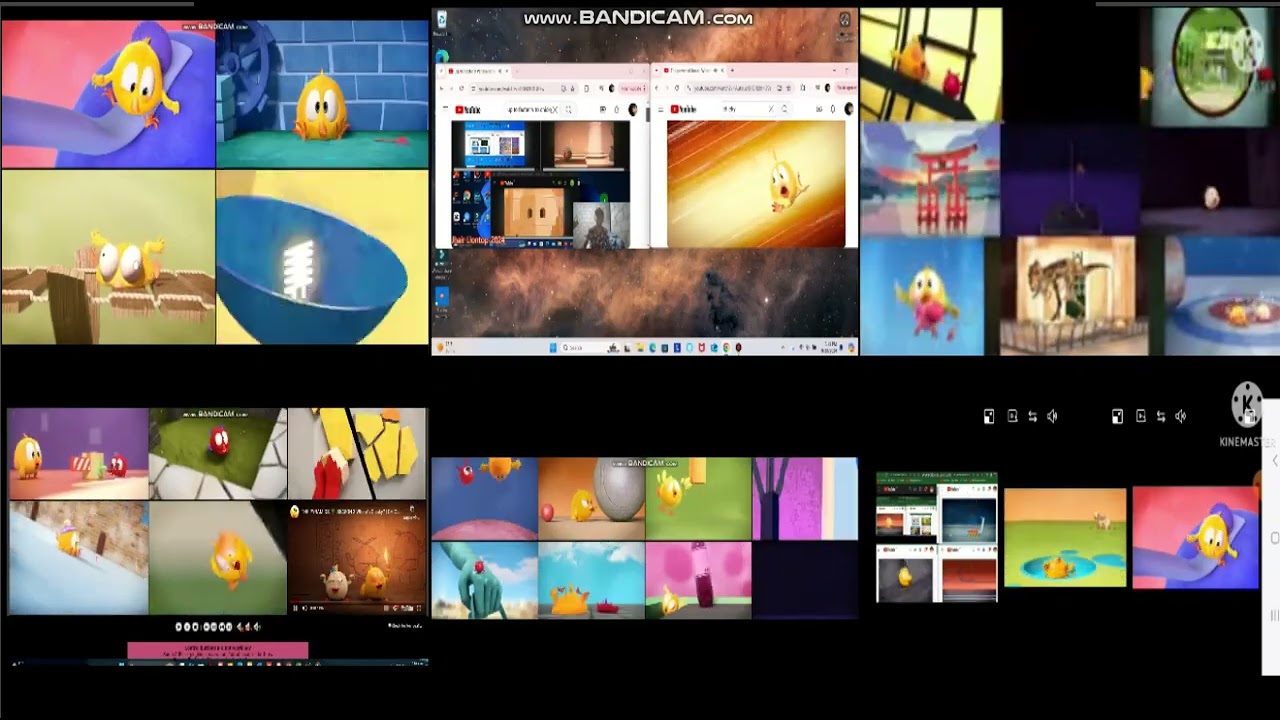Image resolution: width=1280 pixels, height=720 pixels.
Task: Open notifications bell in left YouTube window
Action: (x=616, y=109)
